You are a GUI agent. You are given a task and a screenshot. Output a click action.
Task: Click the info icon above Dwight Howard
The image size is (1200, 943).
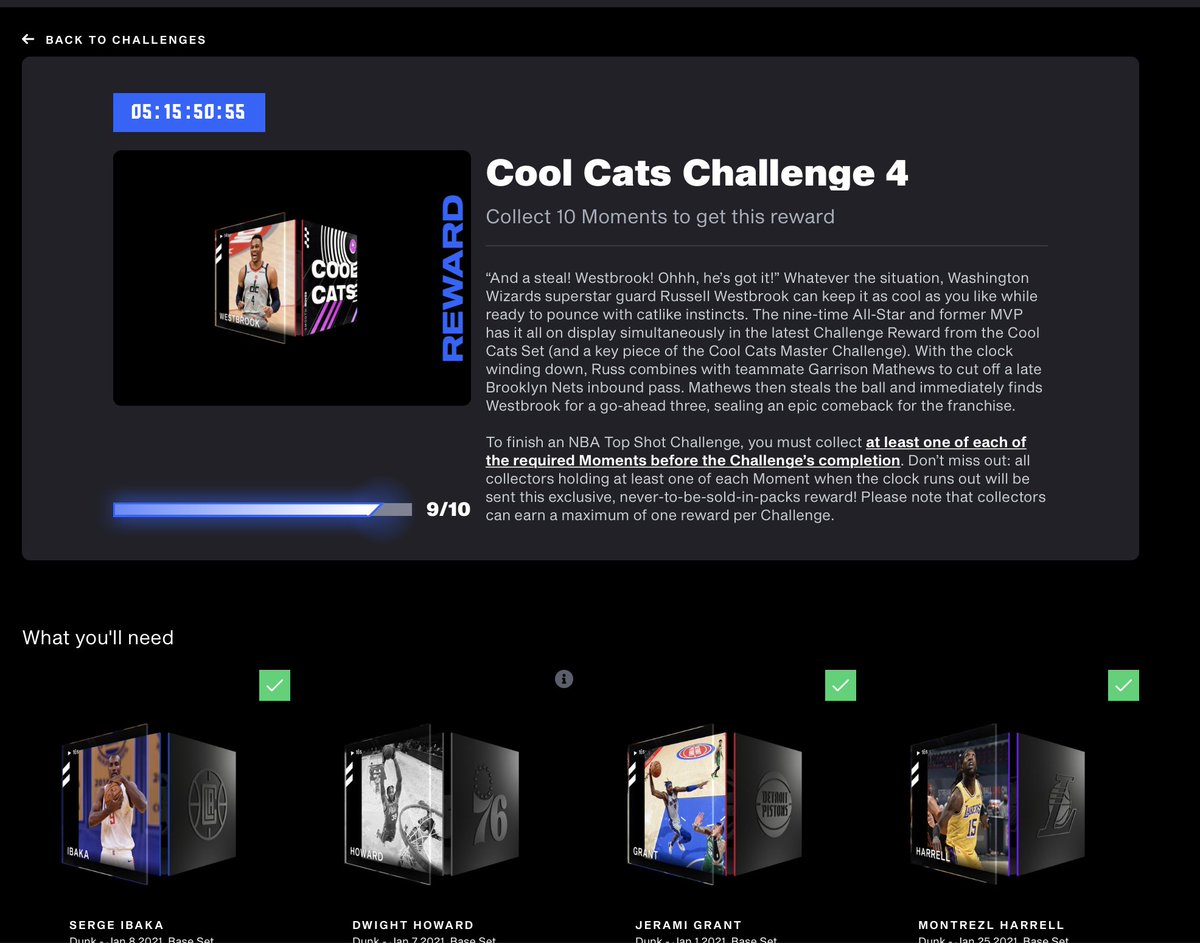564,679
